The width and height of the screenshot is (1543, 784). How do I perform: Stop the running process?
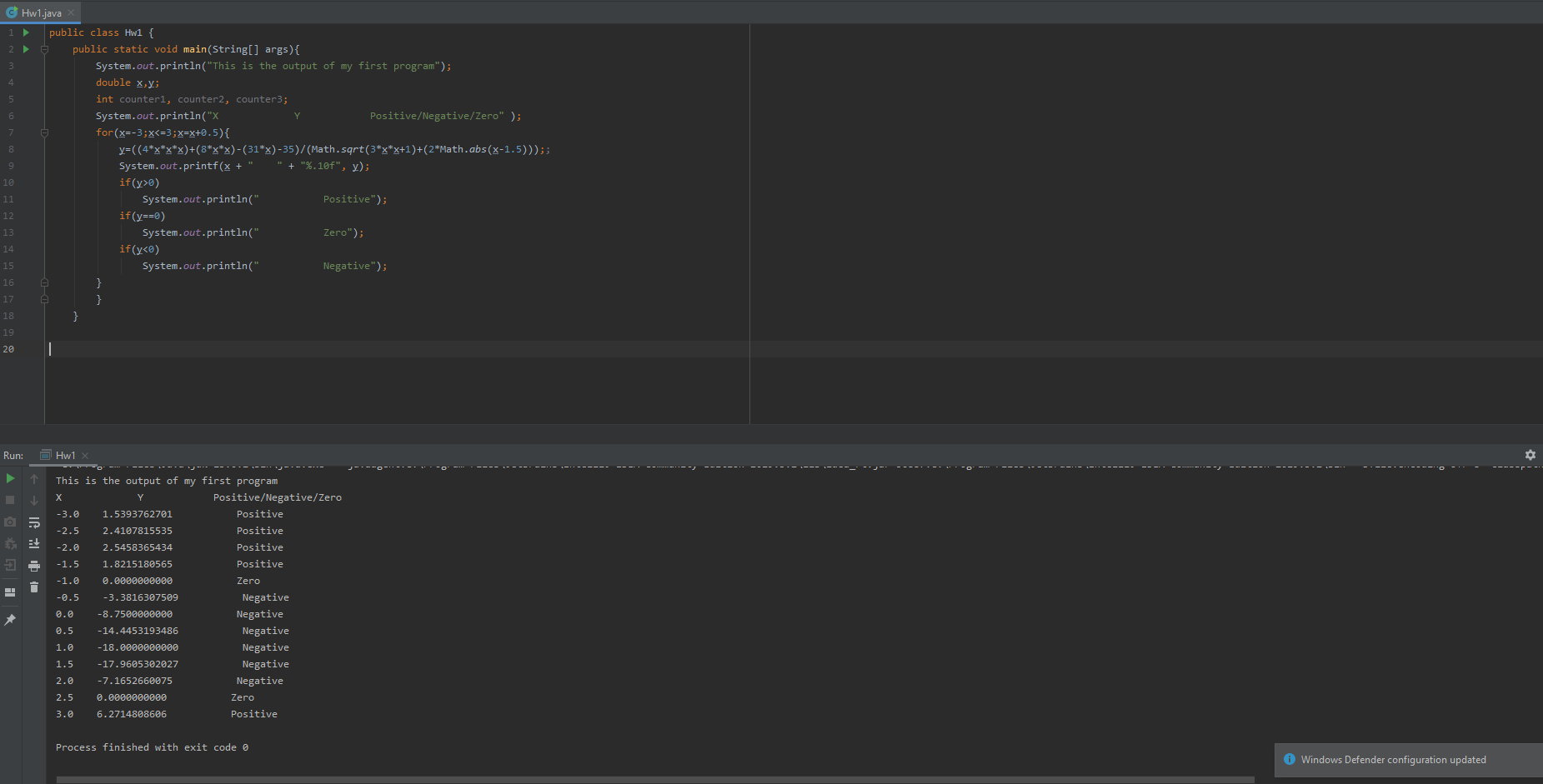pos(10,500)
